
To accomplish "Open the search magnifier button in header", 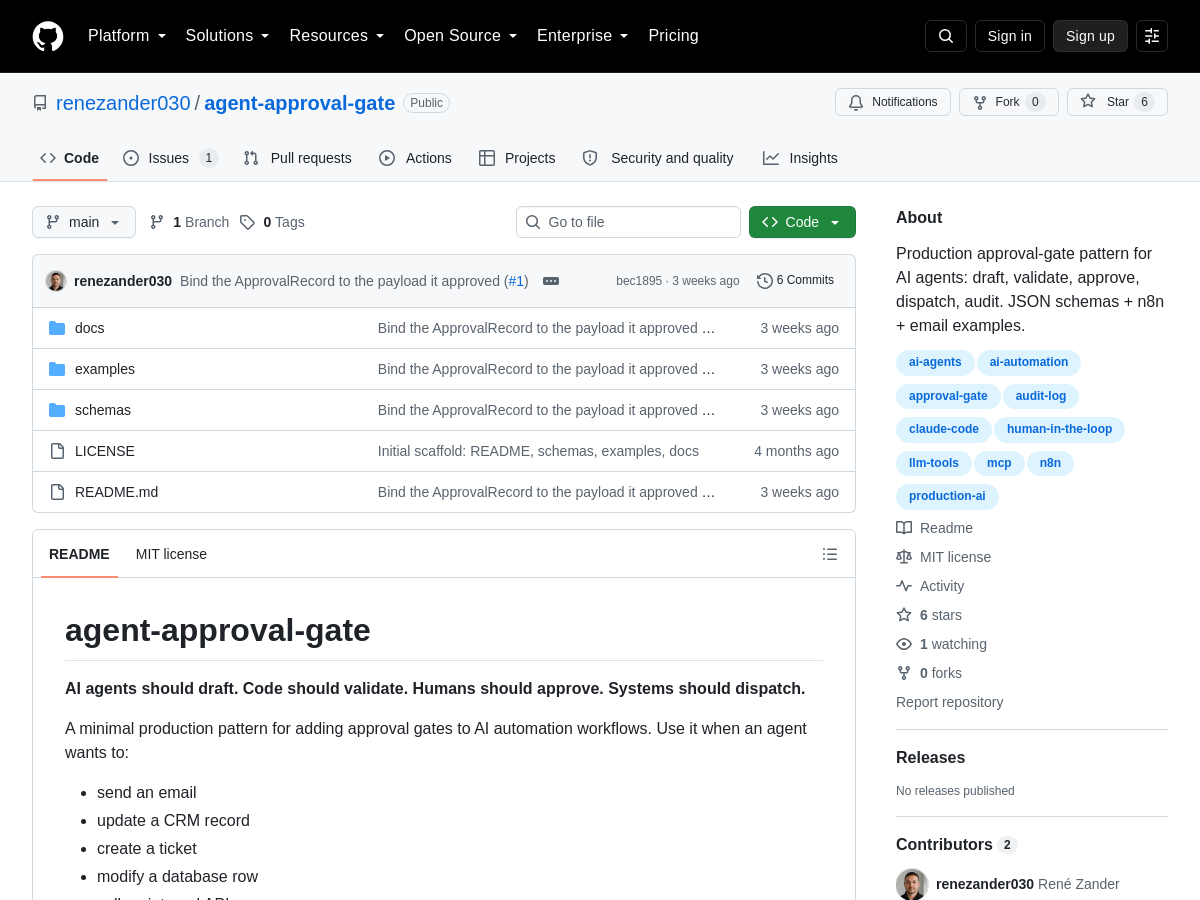I will 946,36.
